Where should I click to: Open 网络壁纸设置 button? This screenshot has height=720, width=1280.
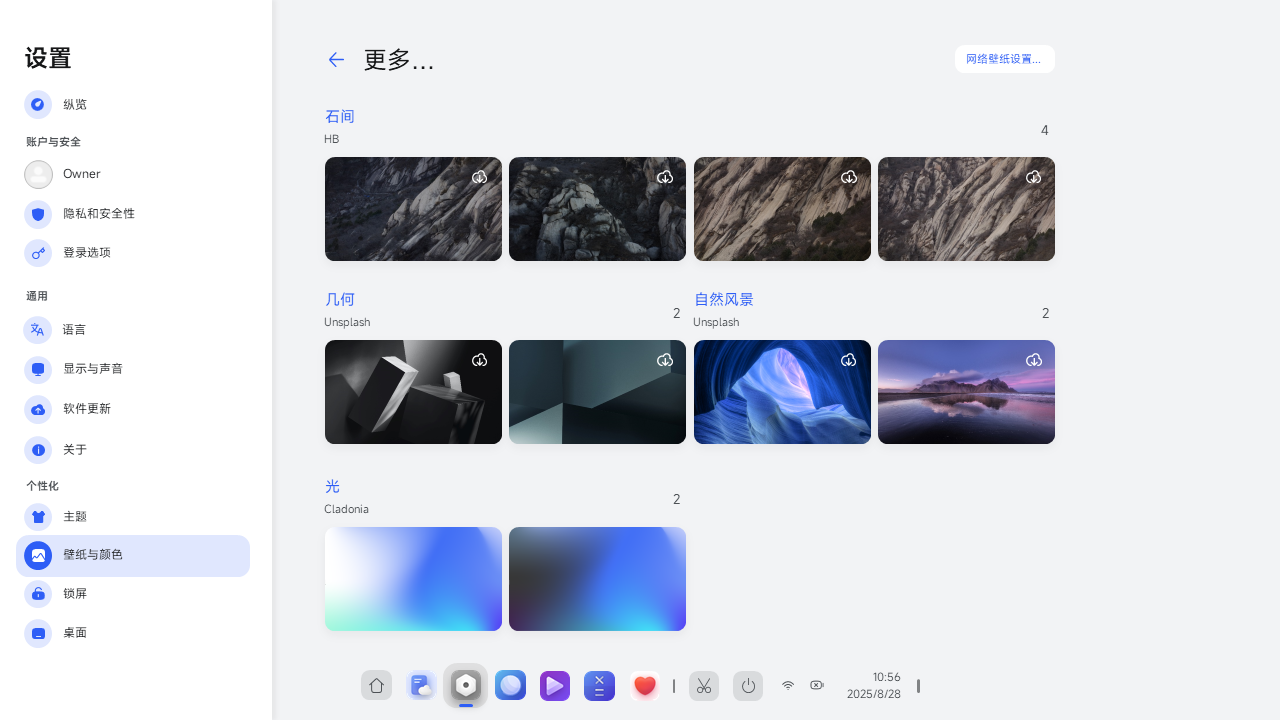point(1005,59)
